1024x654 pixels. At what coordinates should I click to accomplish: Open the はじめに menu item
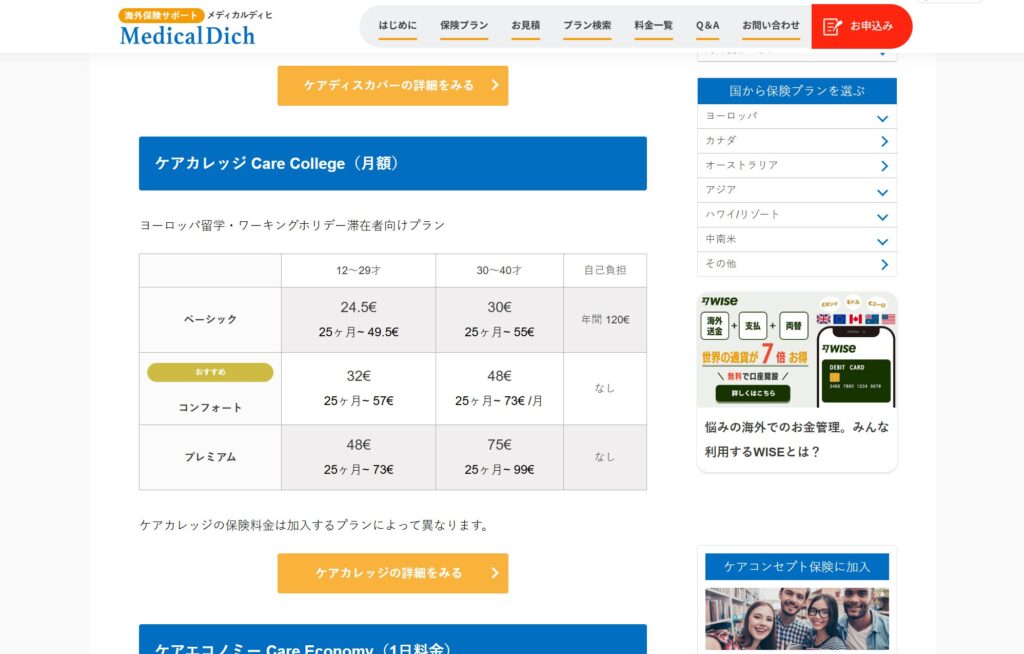397,25
